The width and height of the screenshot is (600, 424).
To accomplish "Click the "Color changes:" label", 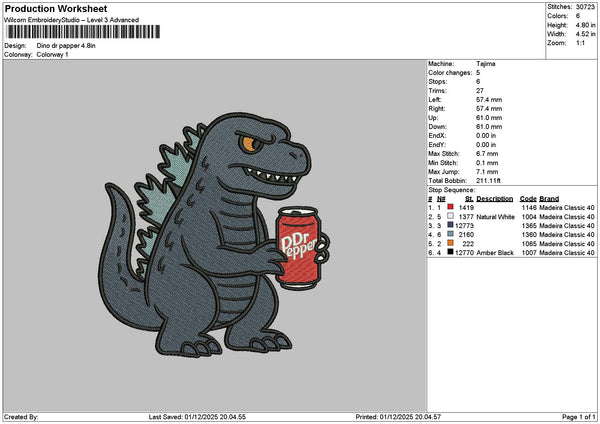I will tap(450, 73).
